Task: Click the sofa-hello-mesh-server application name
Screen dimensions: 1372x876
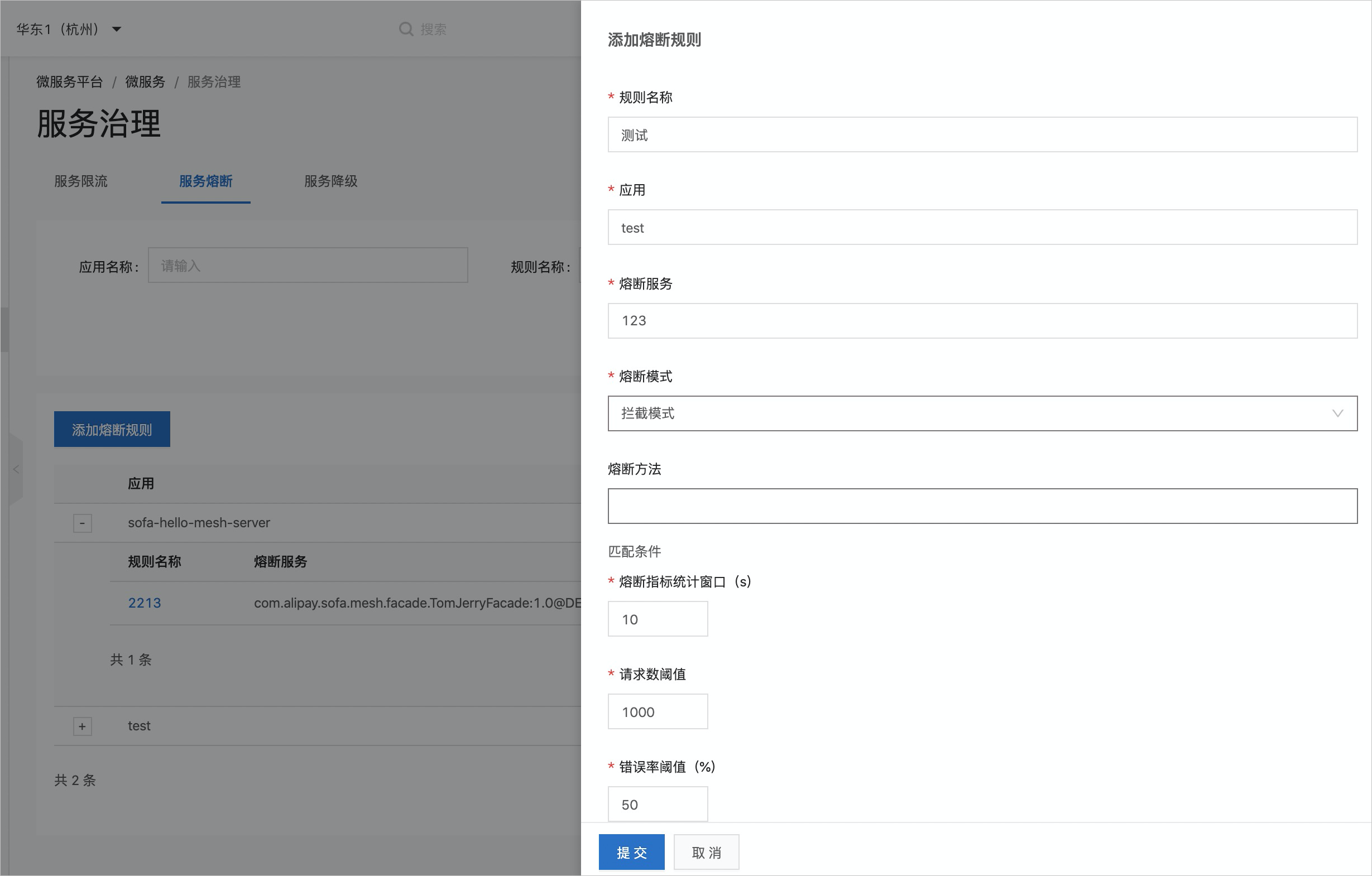Action: [x=199, y=523]
